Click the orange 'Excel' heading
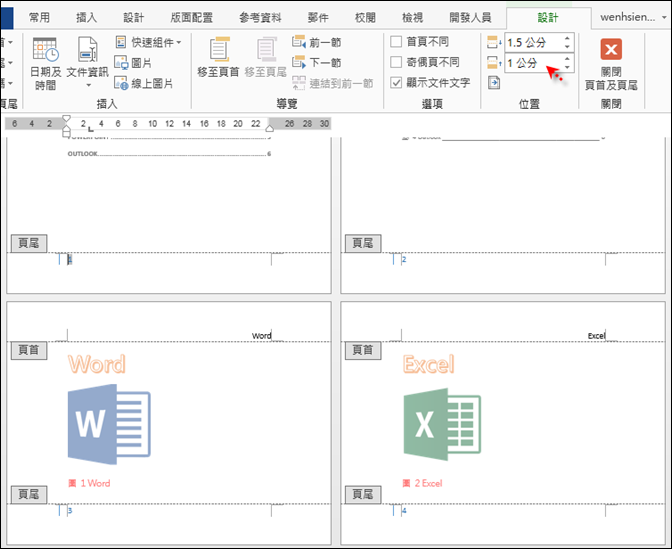The image size is (672, 549). coord(429,364)
